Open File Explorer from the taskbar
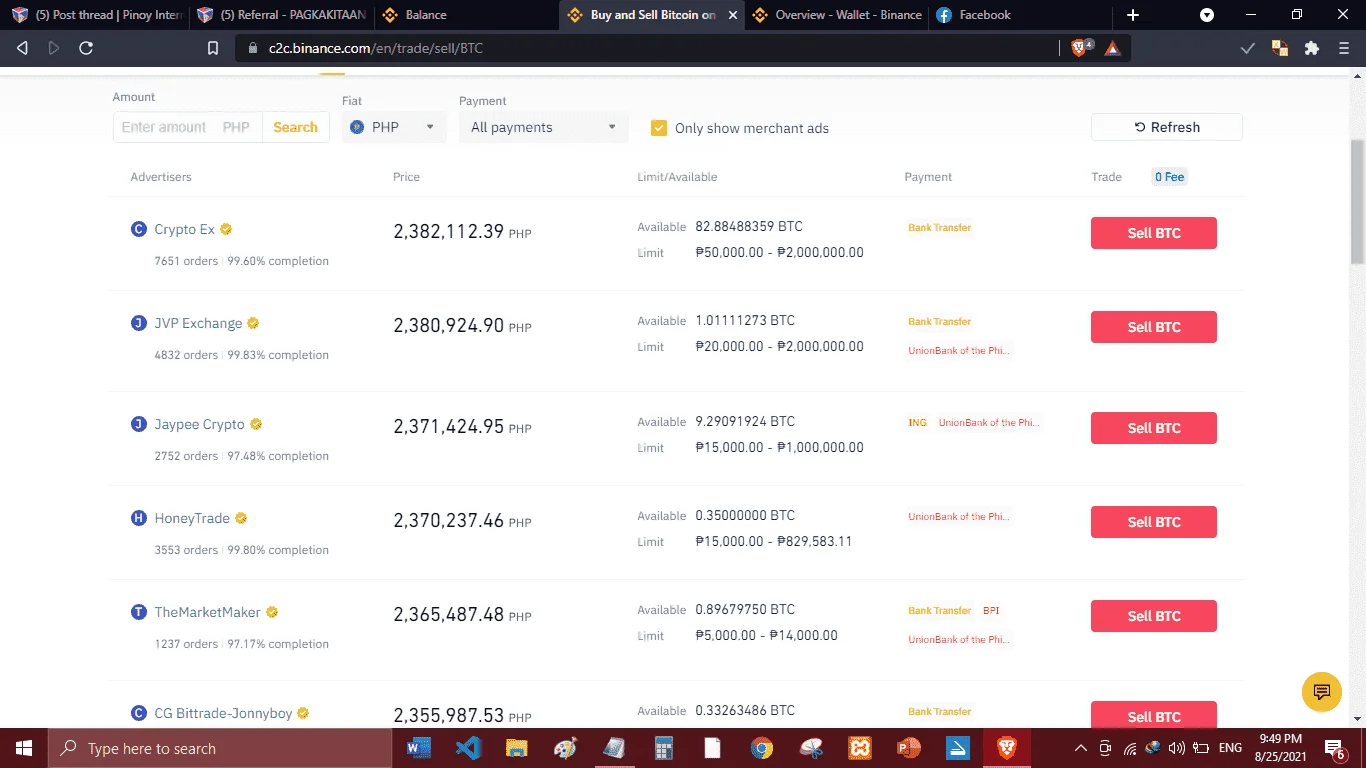This screenshot has width=1366, height=768. click(516, 748)
